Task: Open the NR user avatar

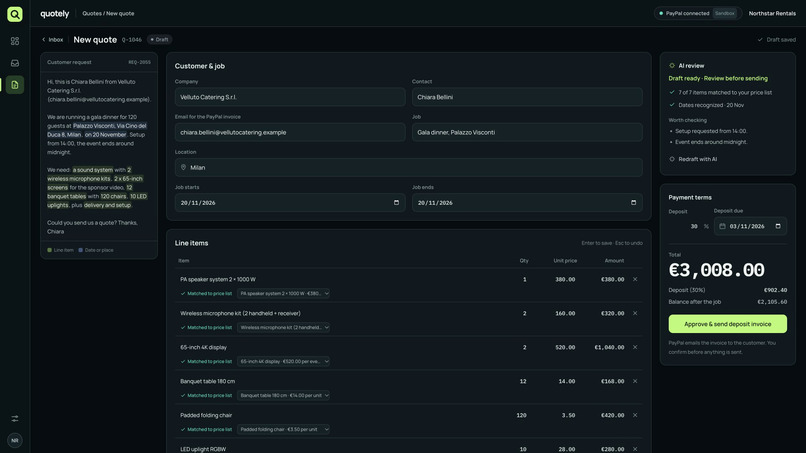Action: 15,441
